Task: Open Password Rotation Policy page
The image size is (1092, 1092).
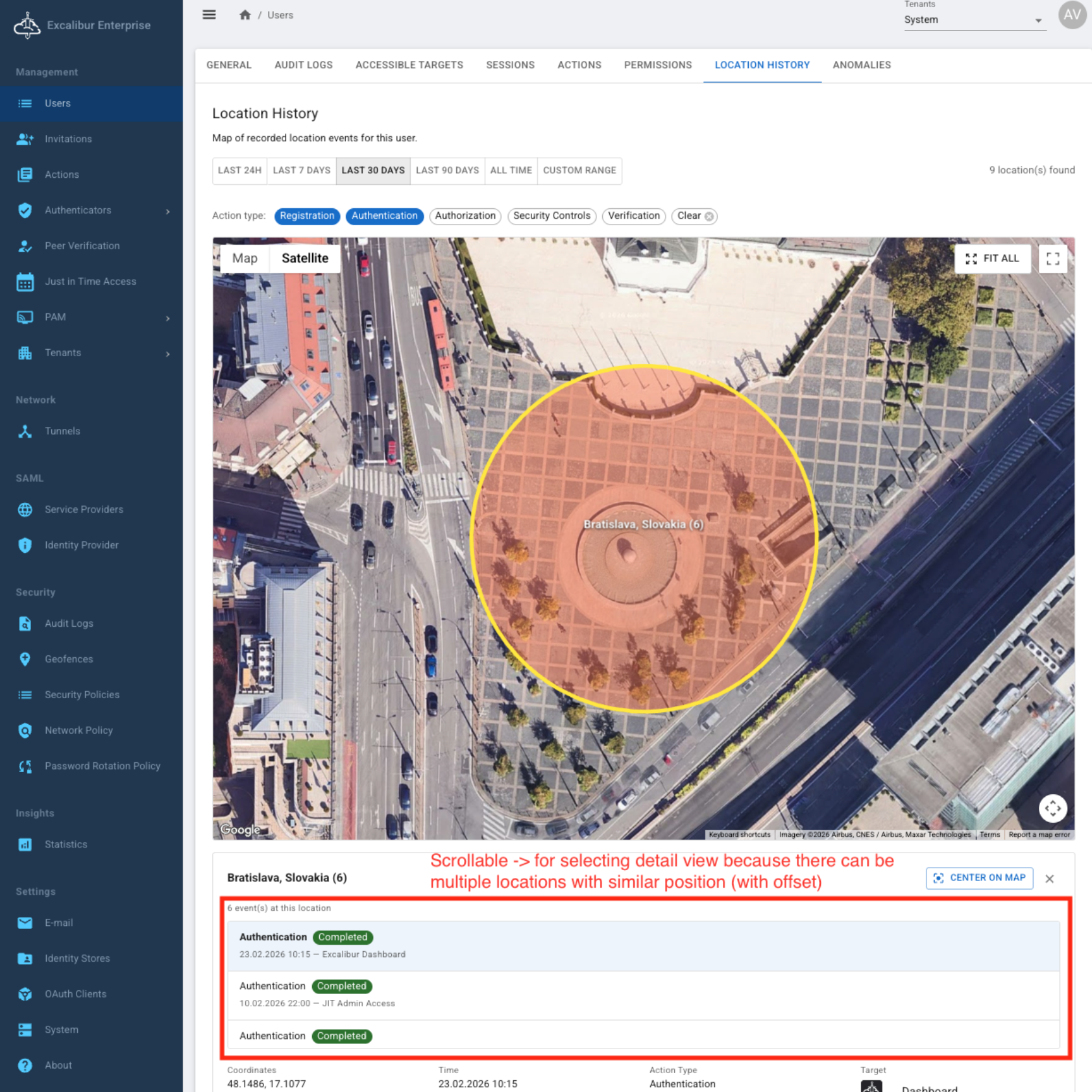Action: tap(102, 766)
